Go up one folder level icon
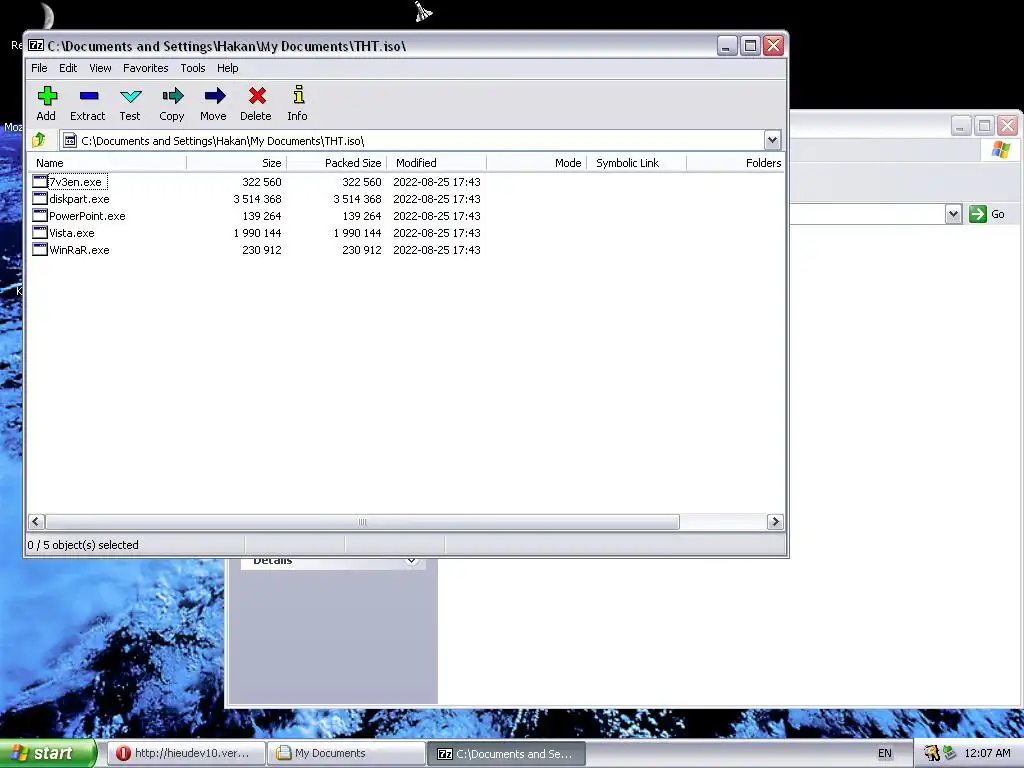Screen dimensions: 1024x768 [39, 140]
